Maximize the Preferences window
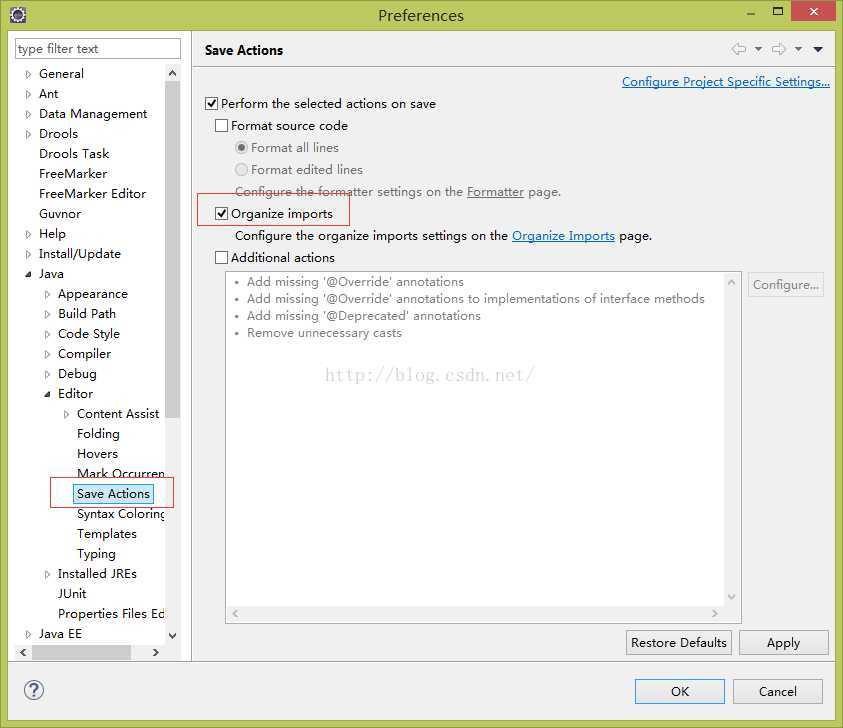The width and height of the screenshot is (843, 728). (778, 11)
